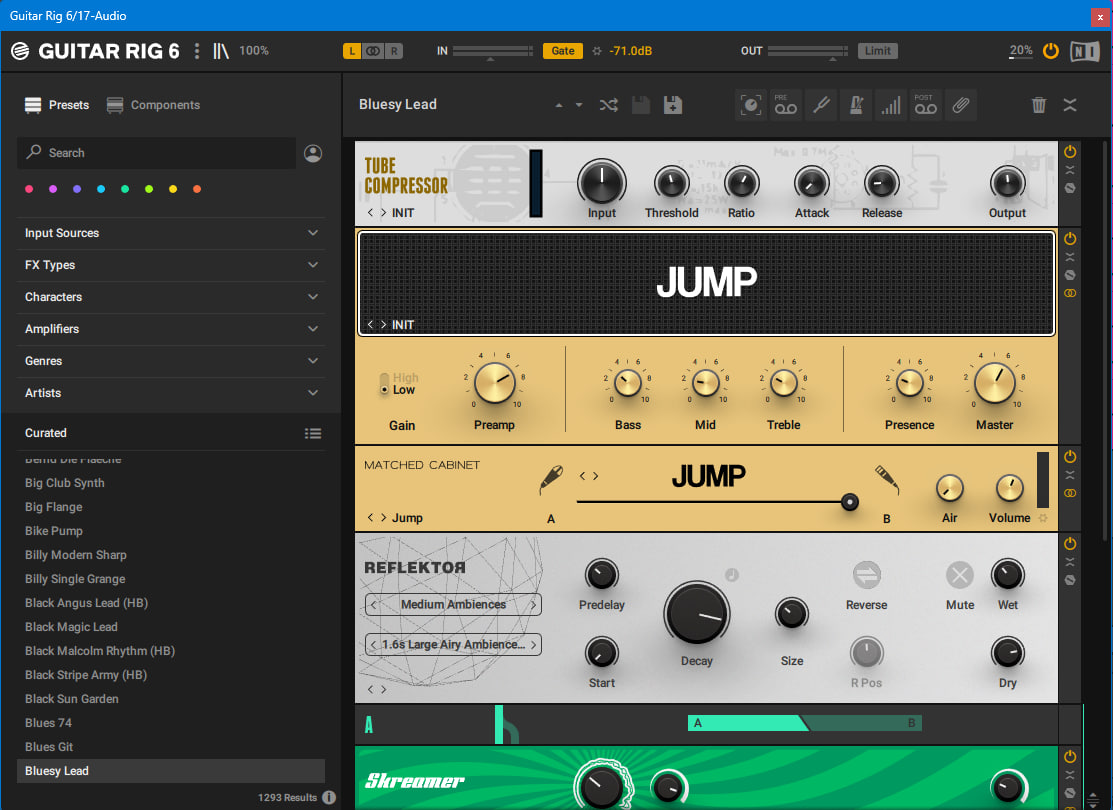Open the 1.6s Large Airy Ambience selector

point(454,645)
